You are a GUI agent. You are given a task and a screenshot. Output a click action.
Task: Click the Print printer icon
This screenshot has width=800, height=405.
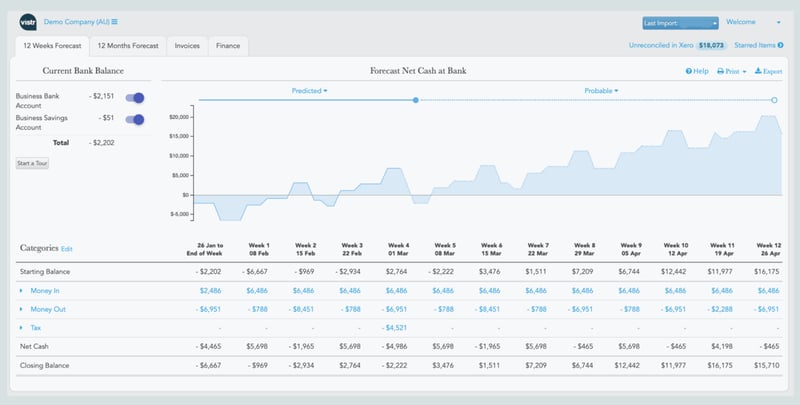[721, 72]
